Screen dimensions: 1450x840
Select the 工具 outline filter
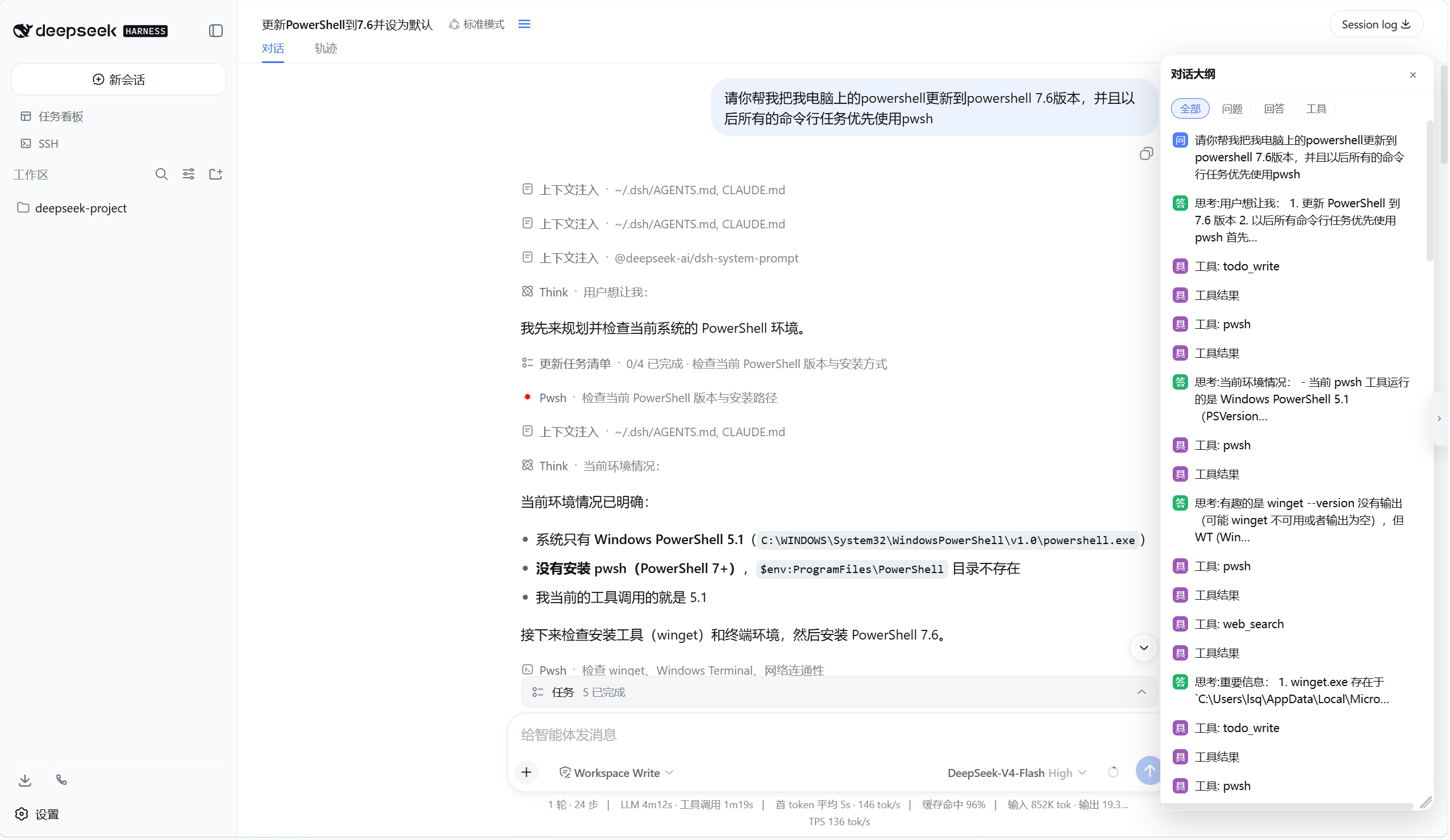pyautogui.click(x=1316, y=108)
